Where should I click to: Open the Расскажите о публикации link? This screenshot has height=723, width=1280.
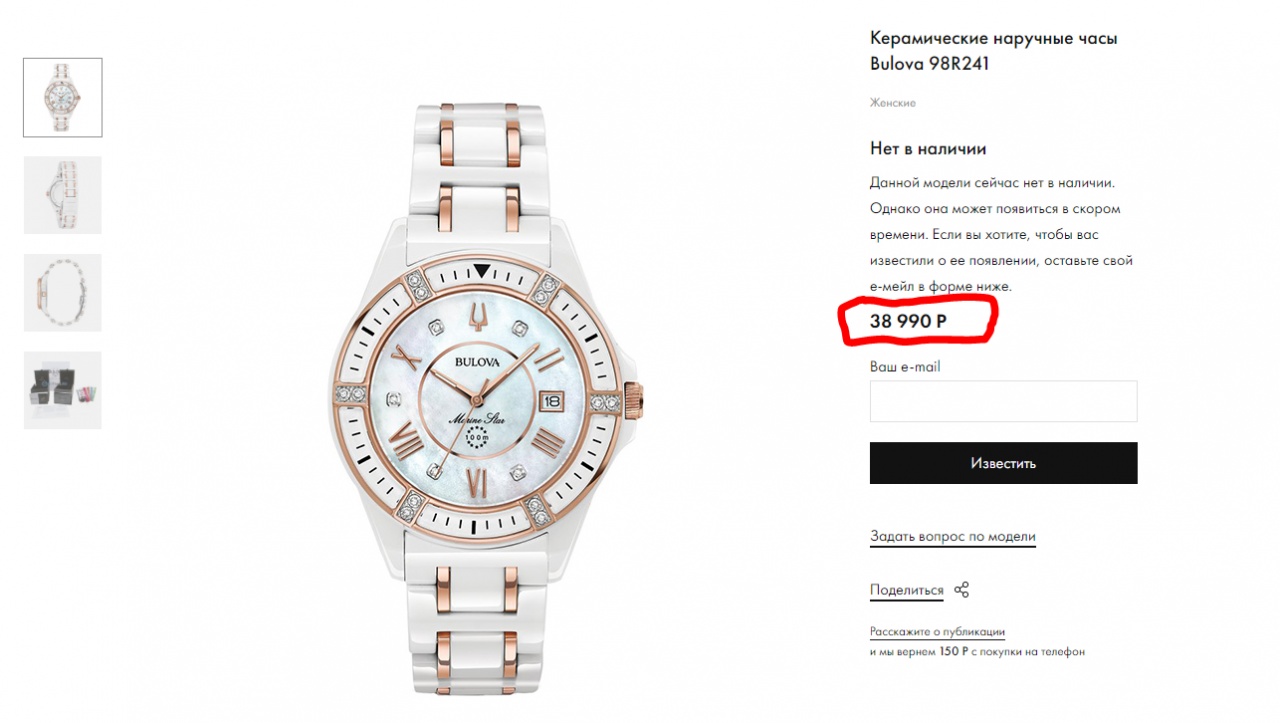(937, 632)
